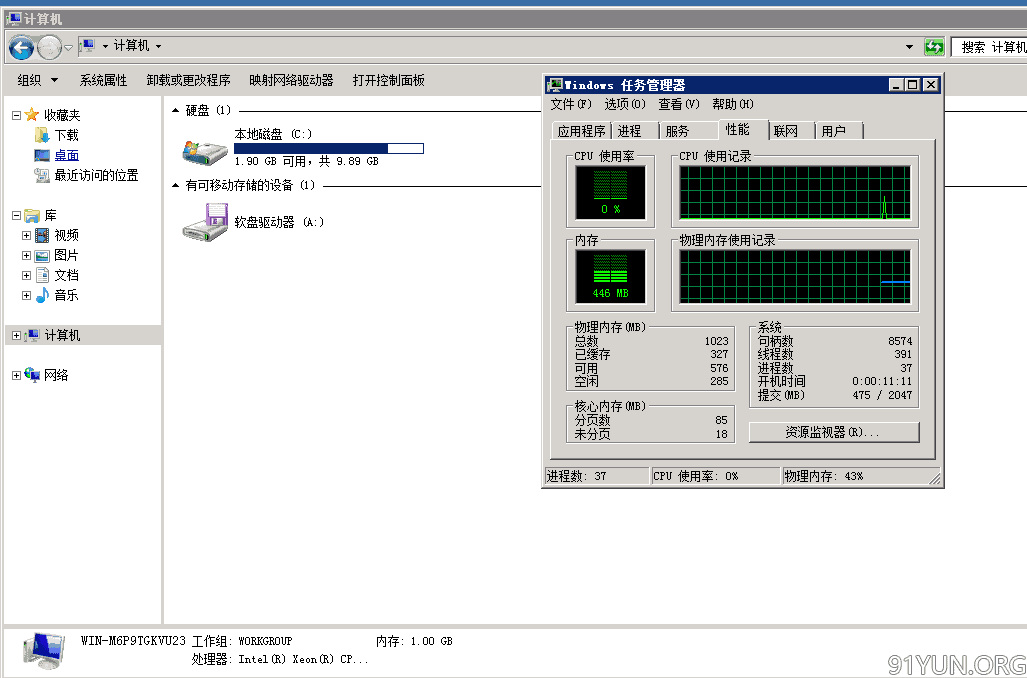
Task: Click 卸载或更改程序 toolbar button
Action: coord(188,80)
